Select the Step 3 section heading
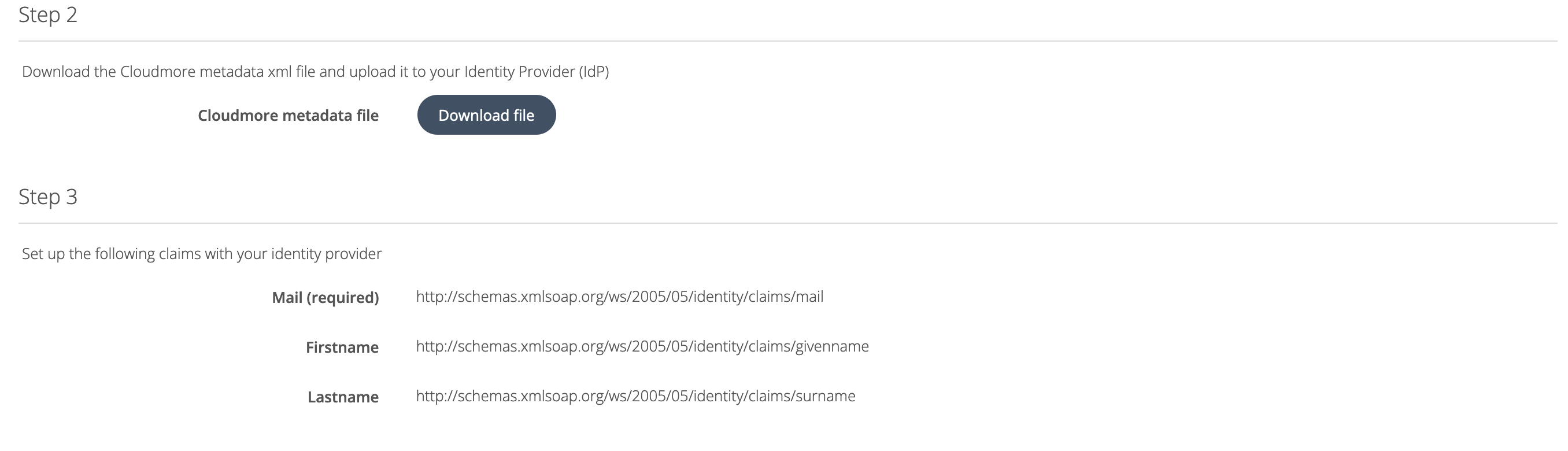The height and width of the screenshot is (451, 1568). (x=49, y=196)
